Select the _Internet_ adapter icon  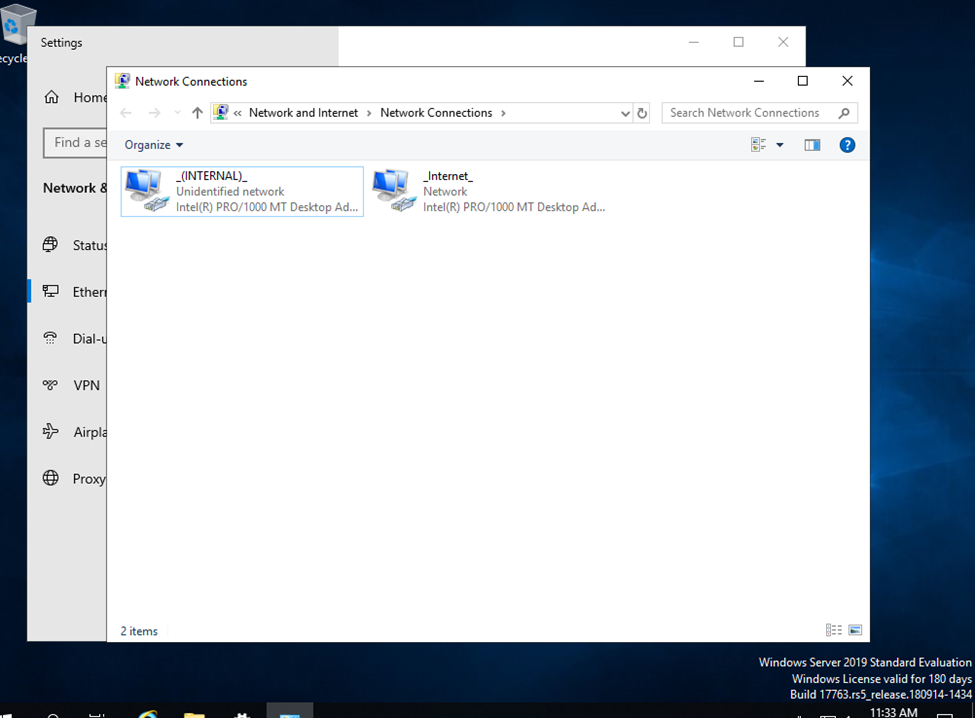(394, 191)
